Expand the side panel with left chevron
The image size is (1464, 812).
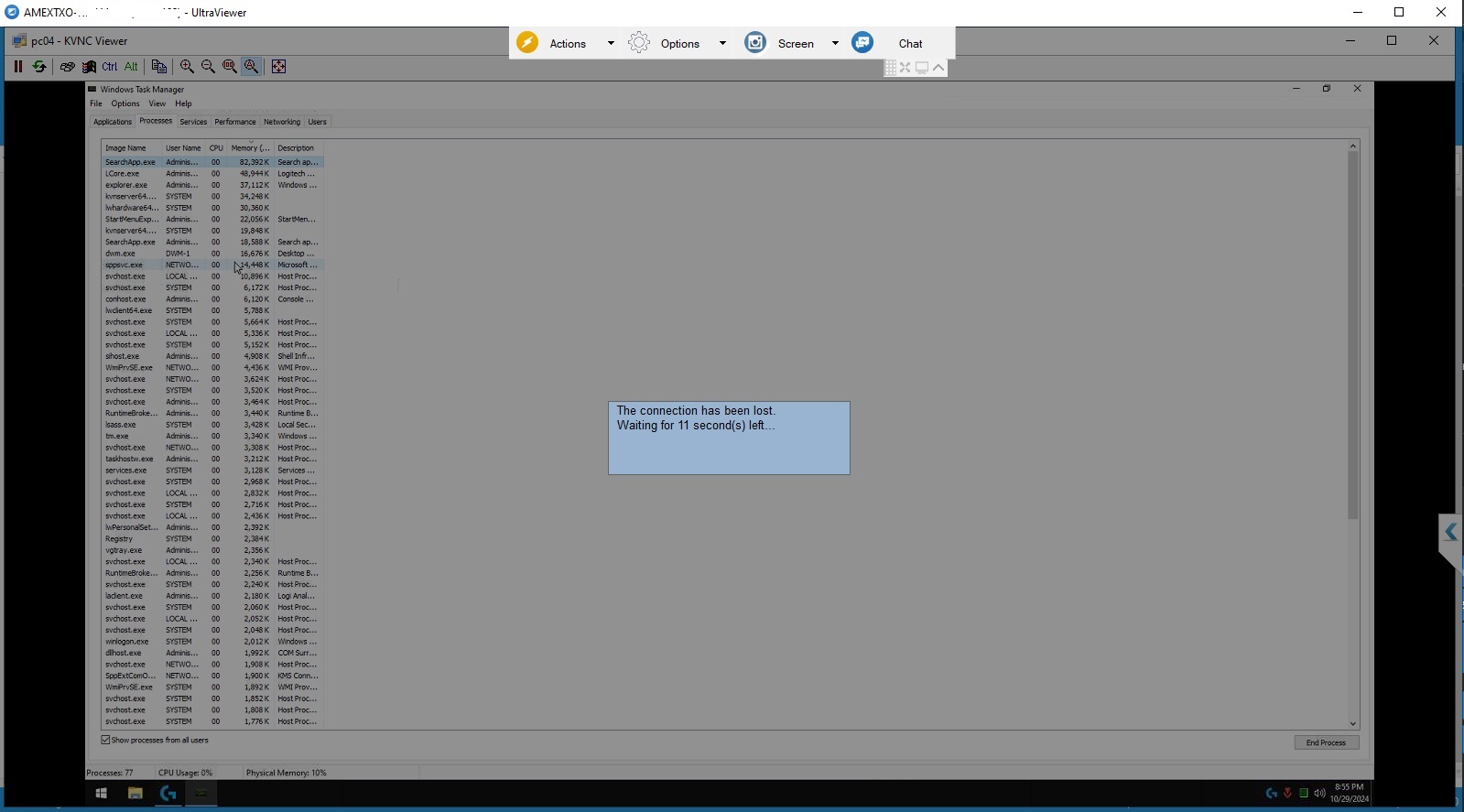[x=1450, y=532]
